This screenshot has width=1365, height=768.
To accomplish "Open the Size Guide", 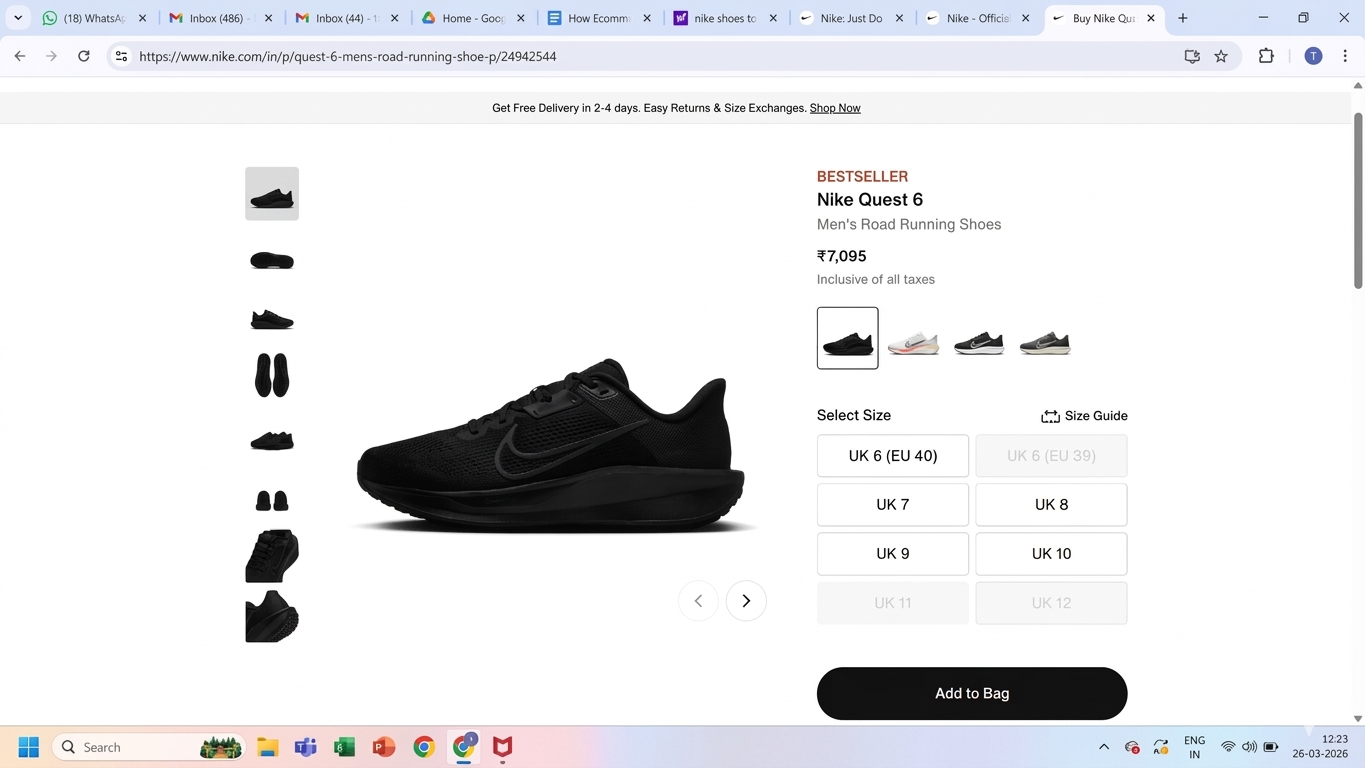I will point(1084,416).
